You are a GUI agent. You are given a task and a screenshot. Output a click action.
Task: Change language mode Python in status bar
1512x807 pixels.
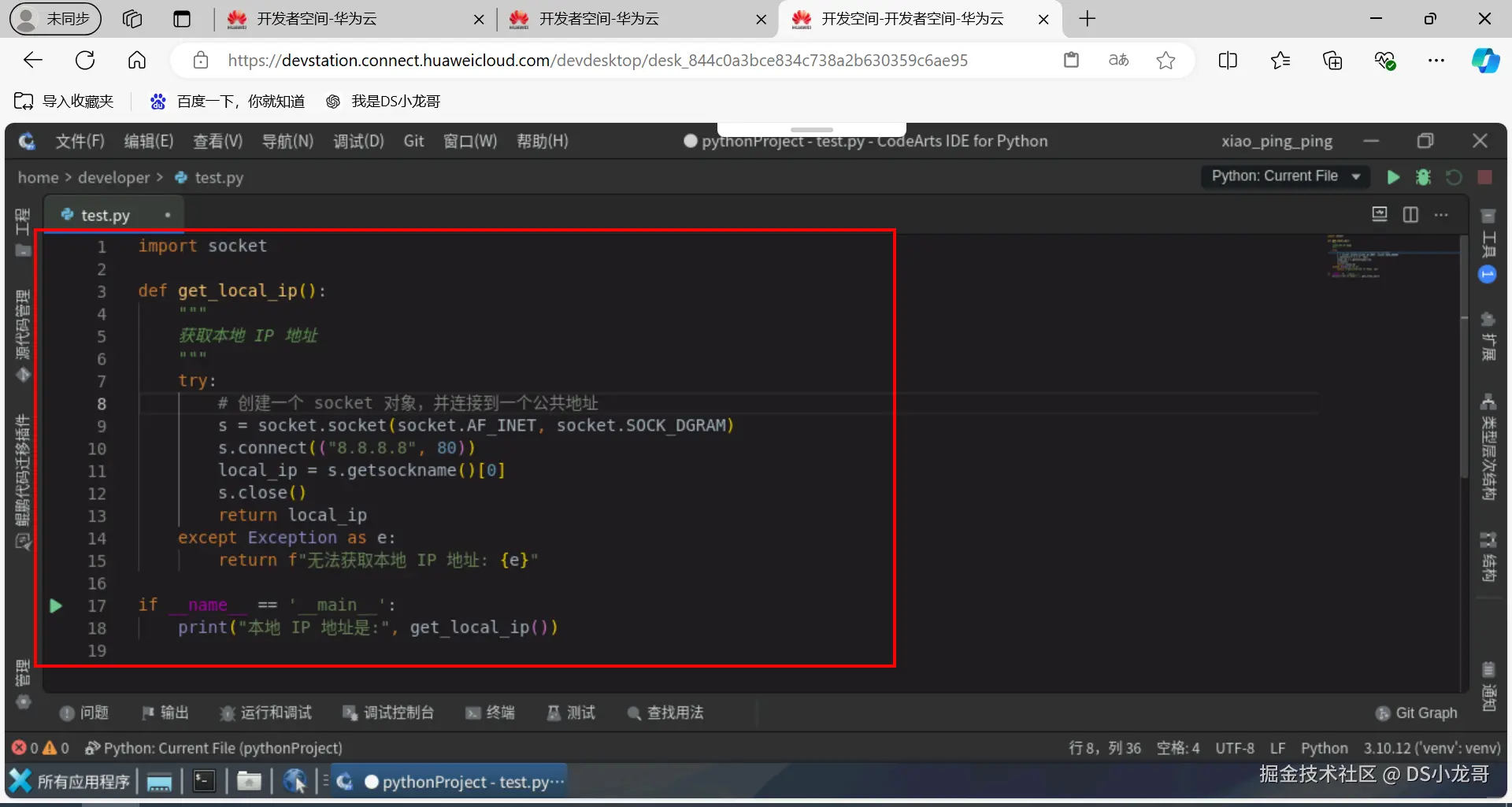[x=1324, y=748]
